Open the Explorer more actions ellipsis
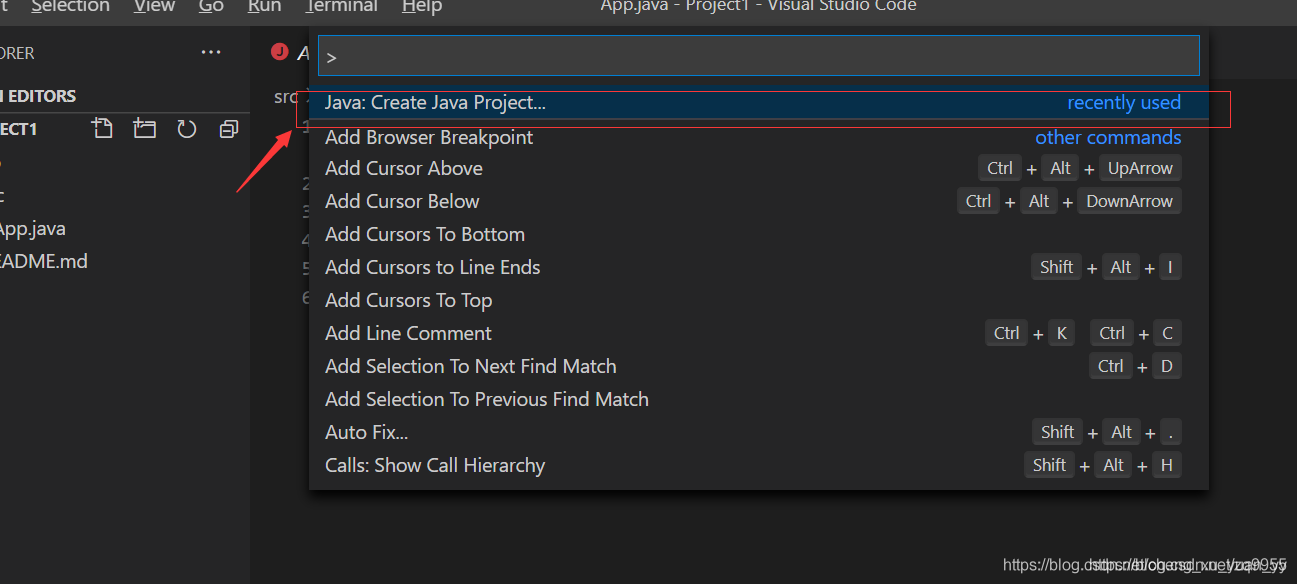1297x584 pixels. (x=211, y=53)
